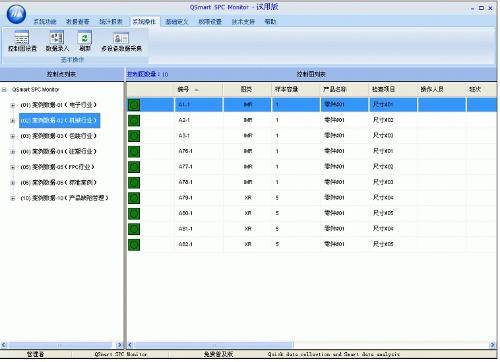Switch to the 数据查看 ribbon tab

(x=77, y=22)
